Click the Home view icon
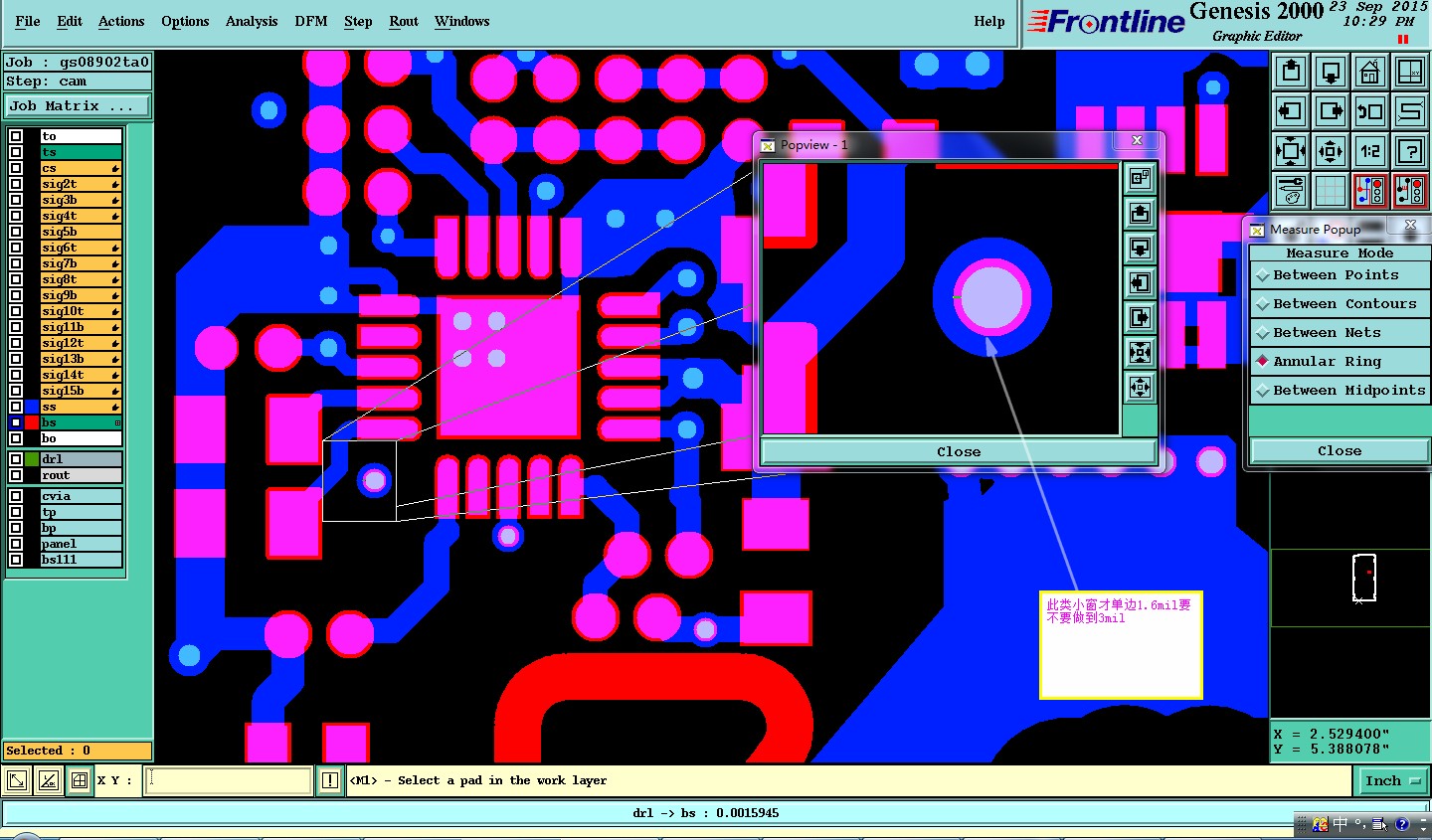 point(1370,72)
